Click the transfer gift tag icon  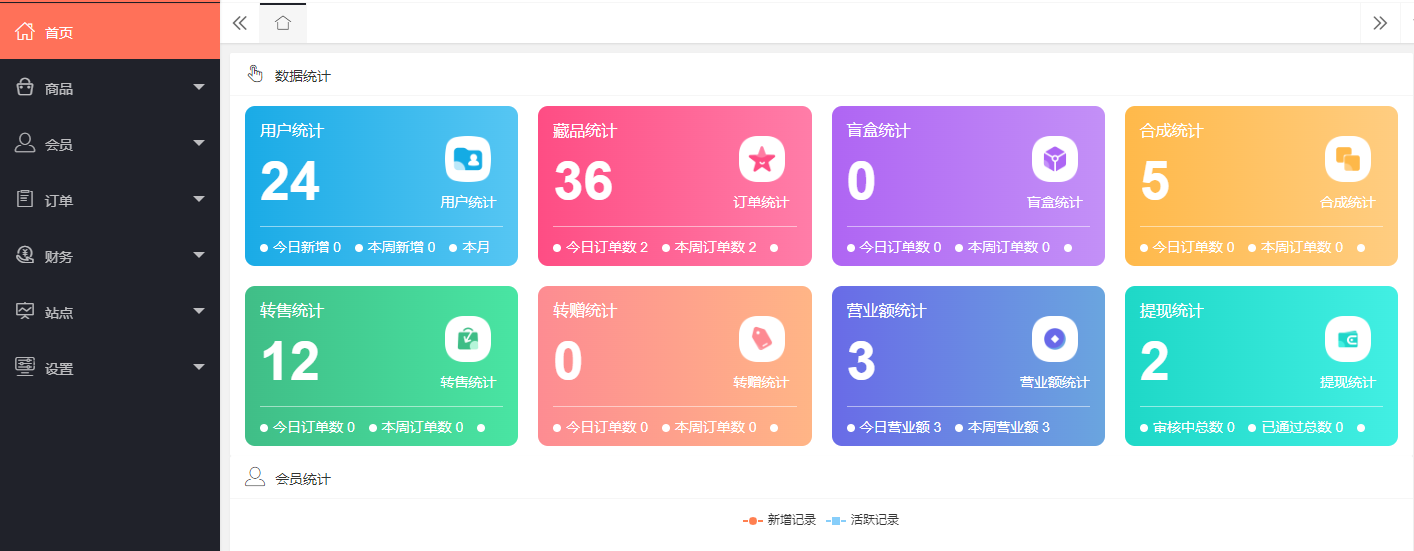point(761,339)
